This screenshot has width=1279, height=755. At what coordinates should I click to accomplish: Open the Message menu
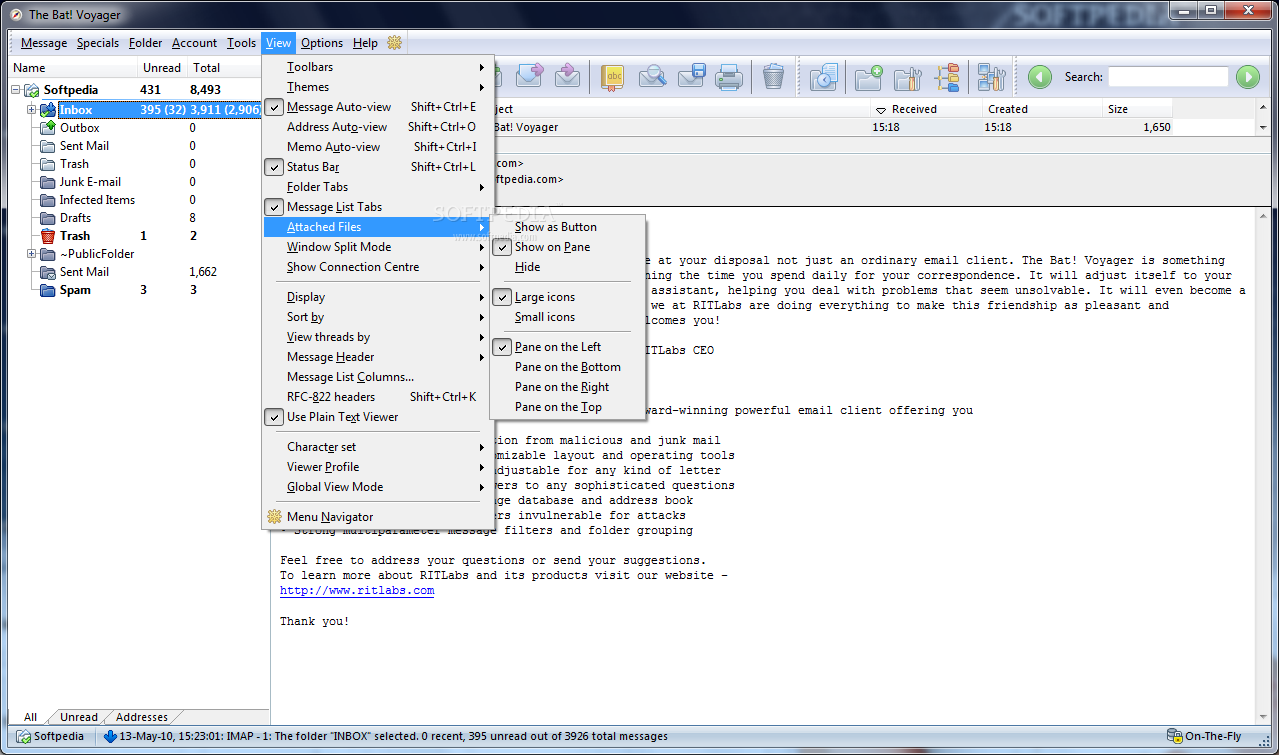click(x=44, y=43)
